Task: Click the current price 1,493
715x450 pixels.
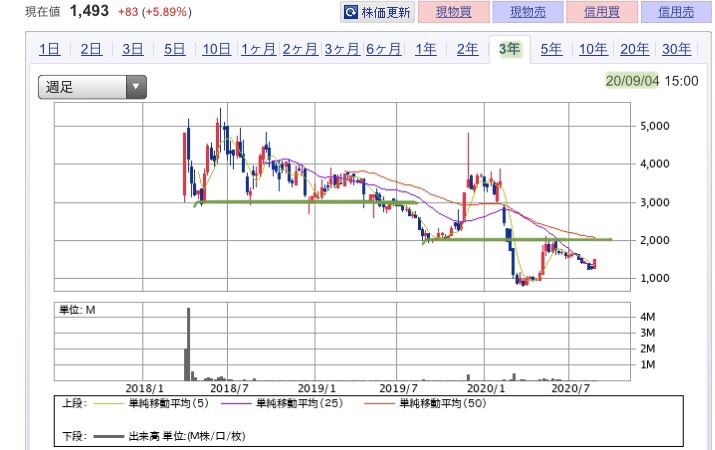Action: pos(89,11)
